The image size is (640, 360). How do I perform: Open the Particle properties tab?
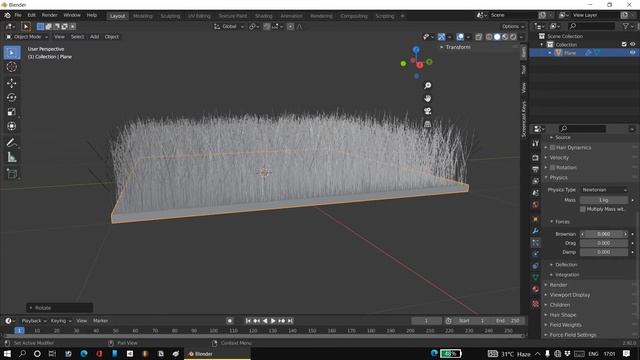pos(535,243)
